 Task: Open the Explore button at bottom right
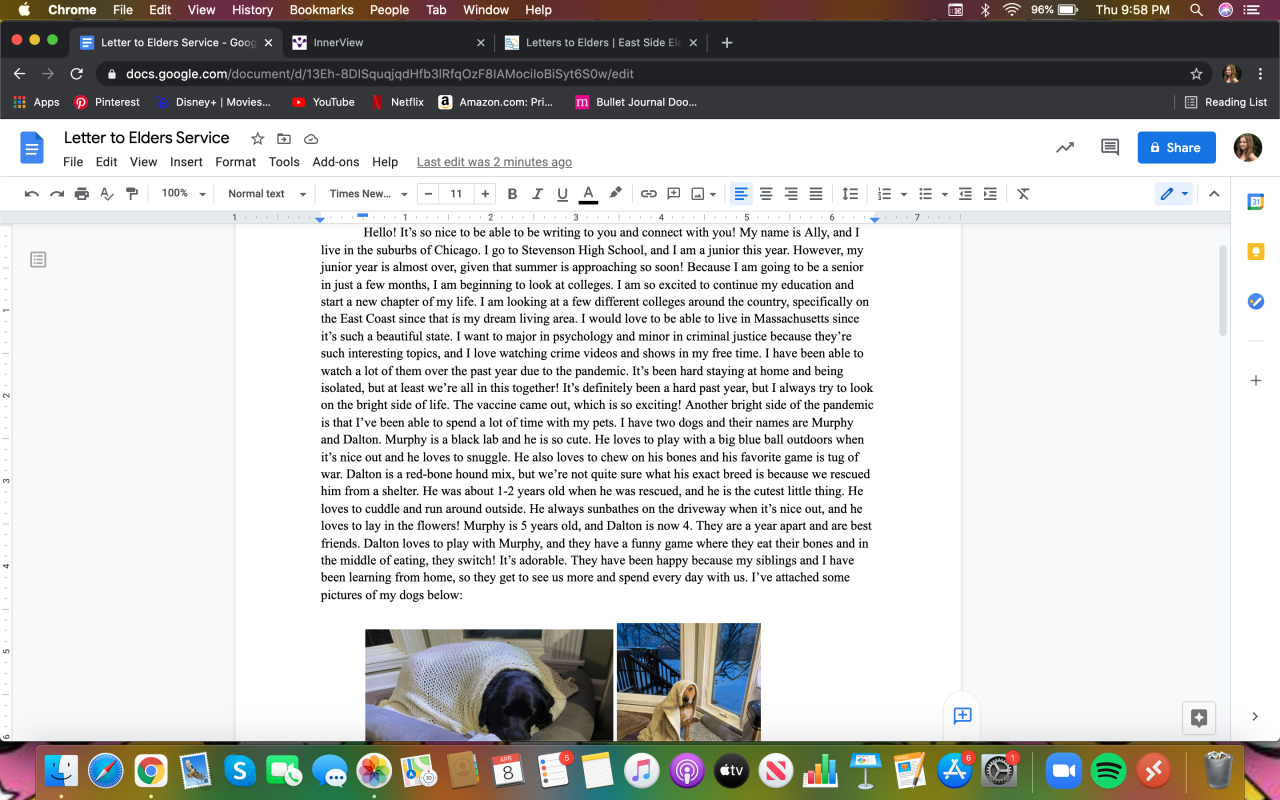(x=1199, y=717)
